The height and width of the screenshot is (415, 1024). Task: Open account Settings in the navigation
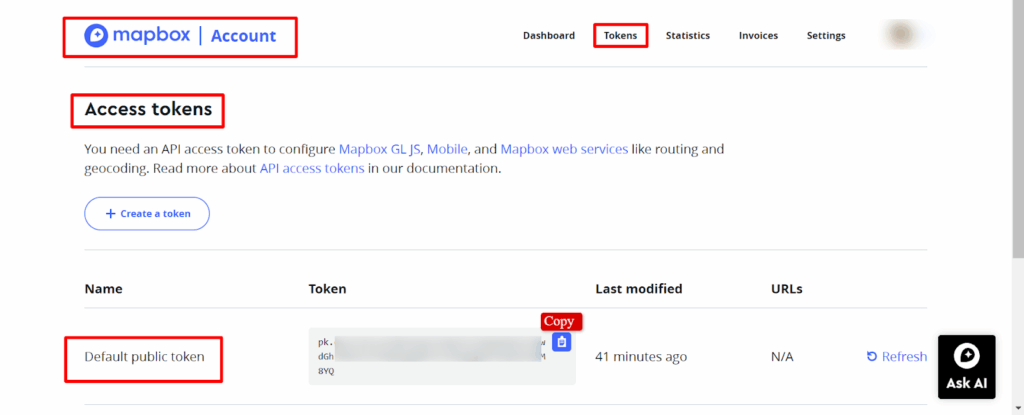pyautogui.click(x=826, y=36)
